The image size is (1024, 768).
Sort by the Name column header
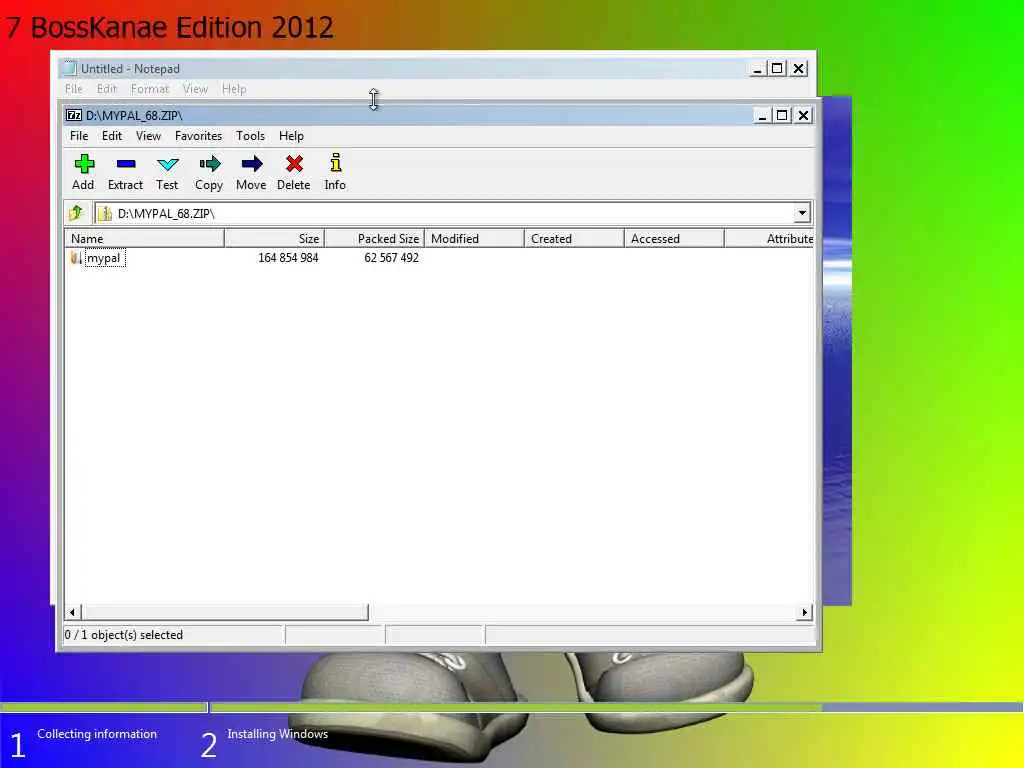point(144,238)
